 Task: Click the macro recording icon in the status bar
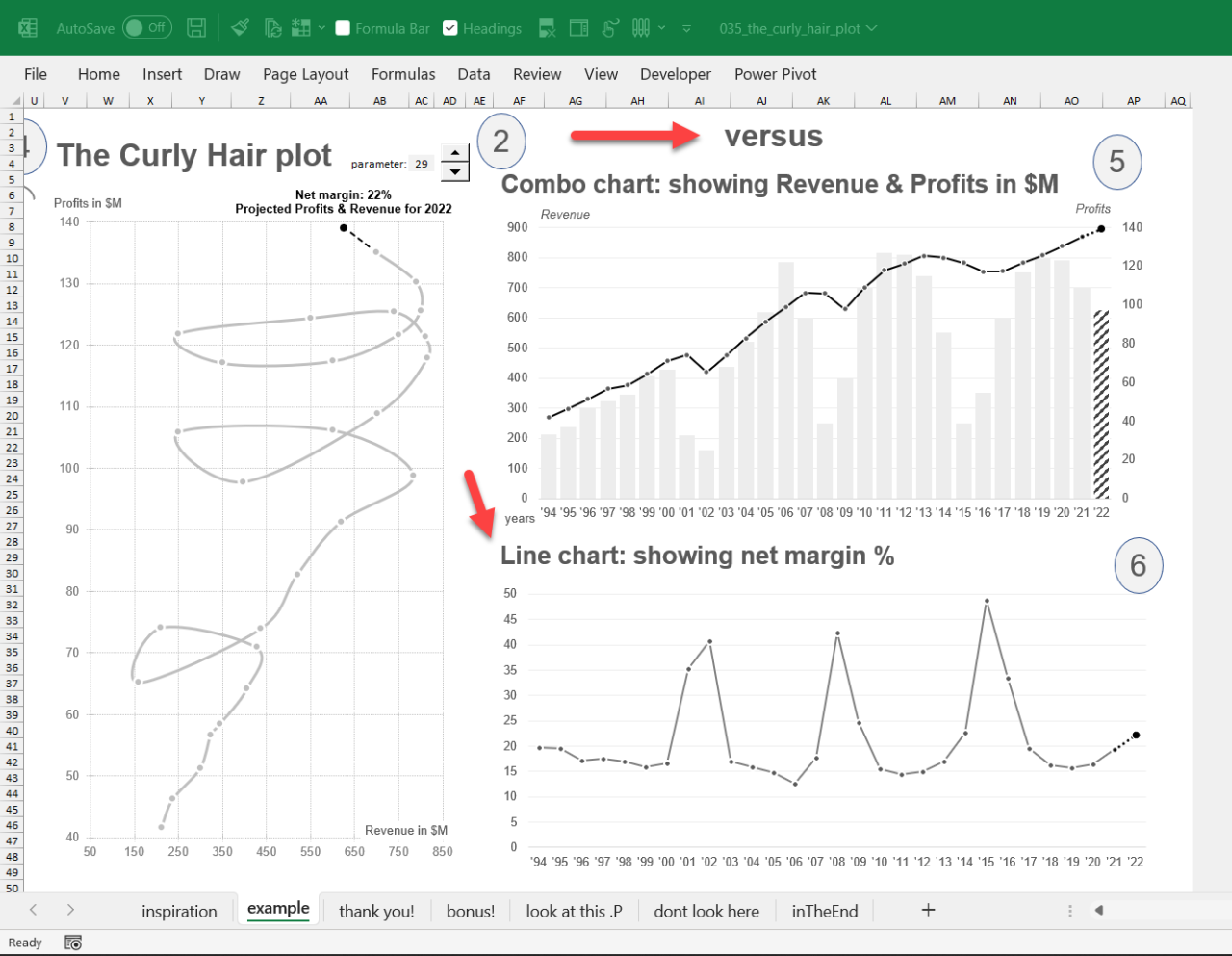73,943
